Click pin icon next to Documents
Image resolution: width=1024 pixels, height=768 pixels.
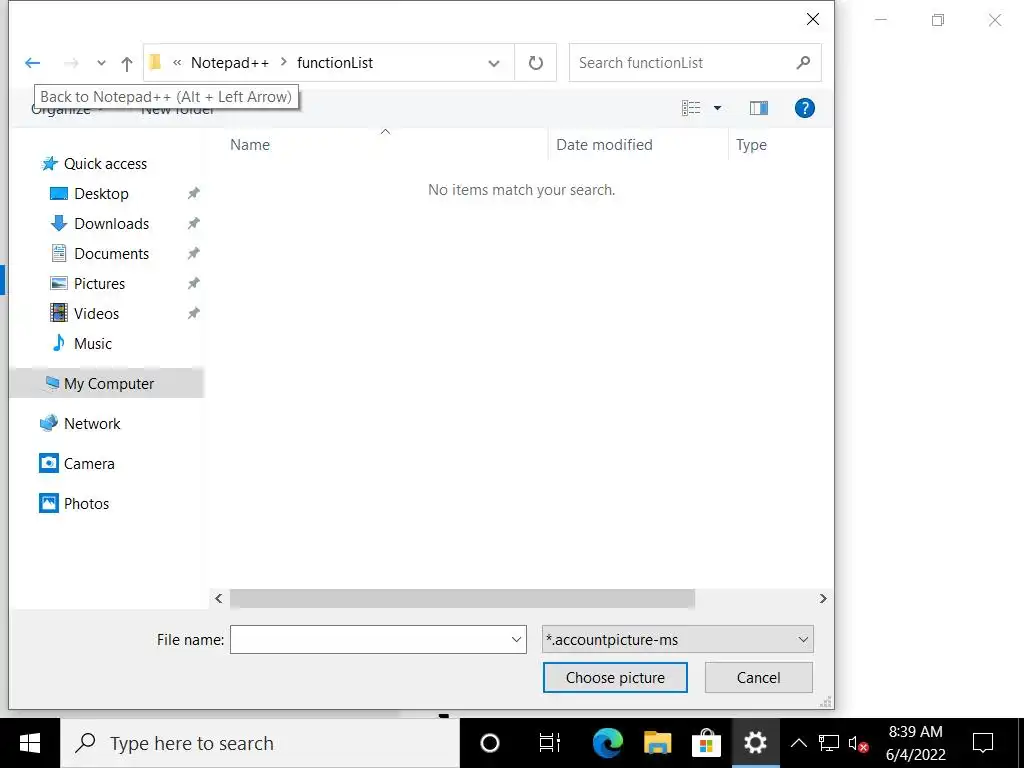(x=193, y=253)
